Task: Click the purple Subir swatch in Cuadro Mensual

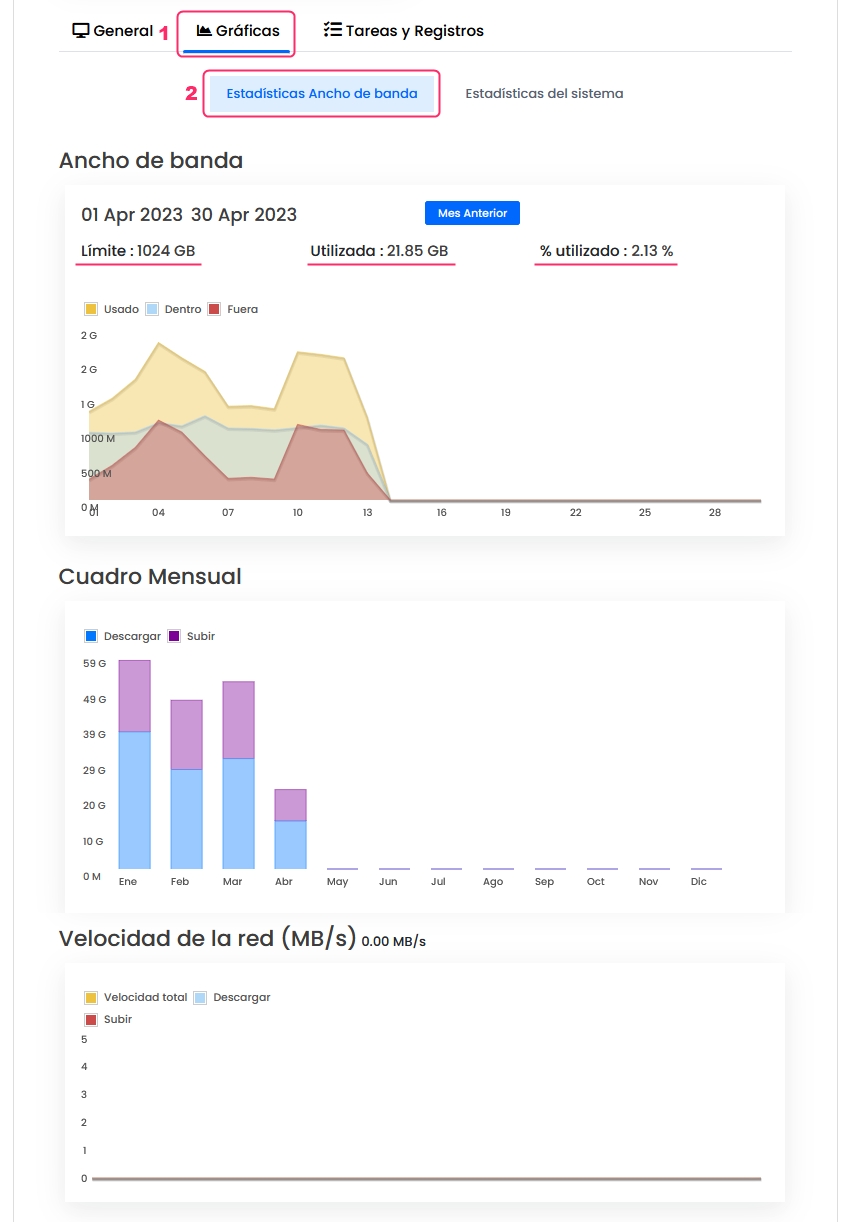Action: (174, 636)
